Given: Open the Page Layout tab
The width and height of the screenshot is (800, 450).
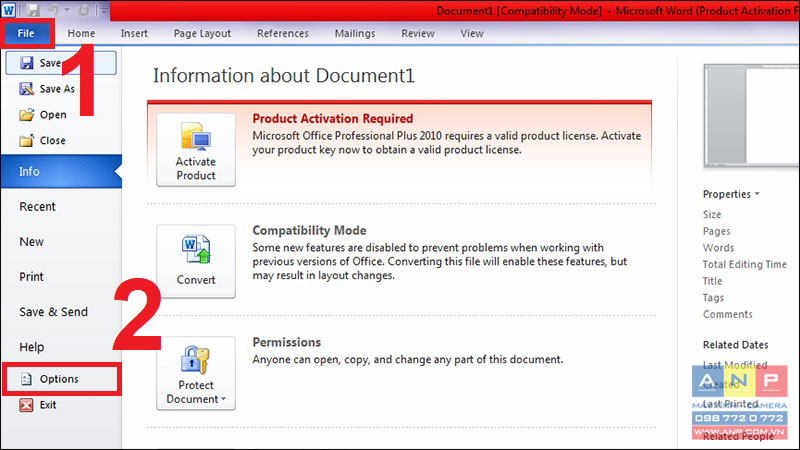Looking at the screenshot, I should (202, 33).
